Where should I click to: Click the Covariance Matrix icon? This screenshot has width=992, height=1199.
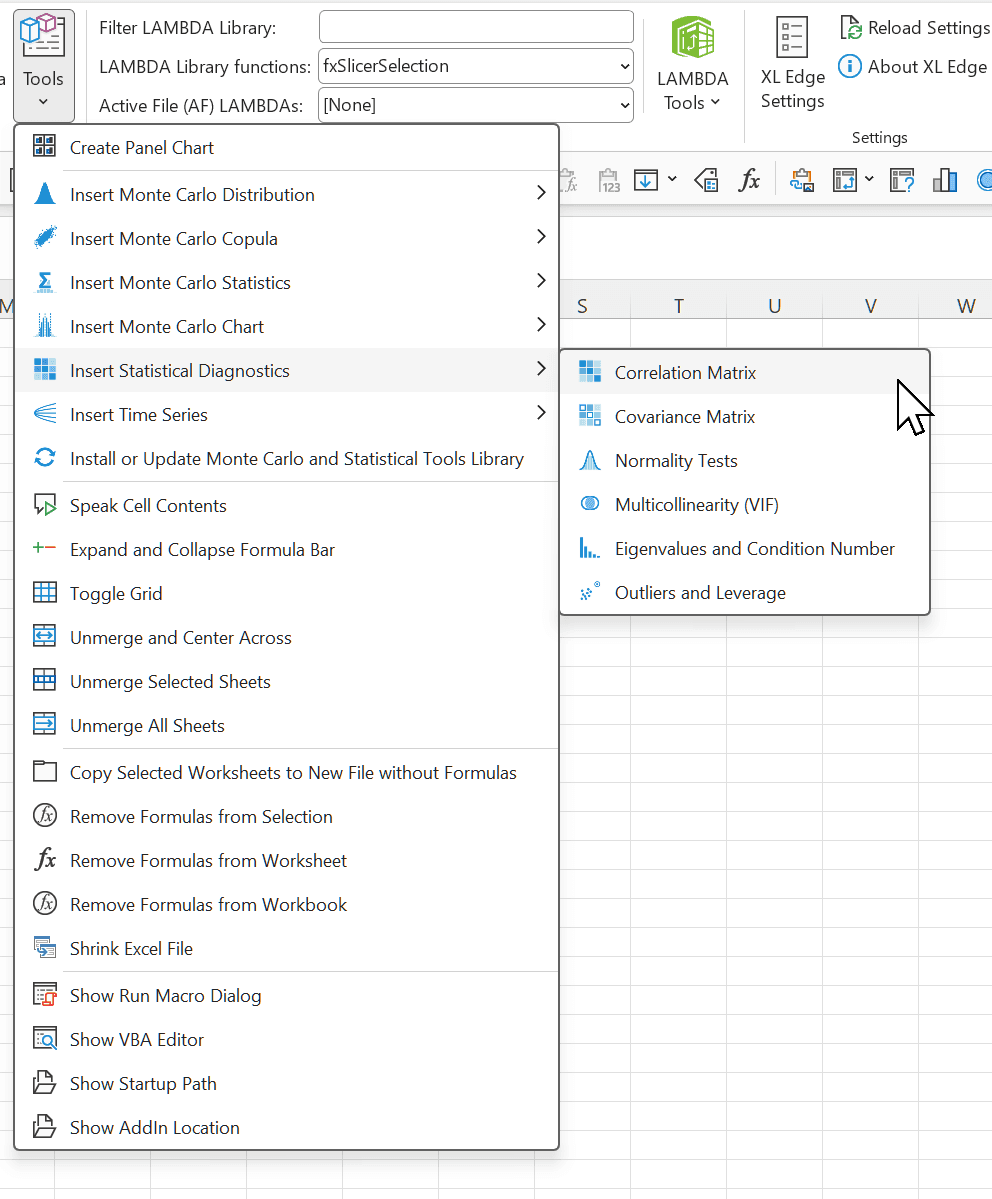(x=590, y=416)
